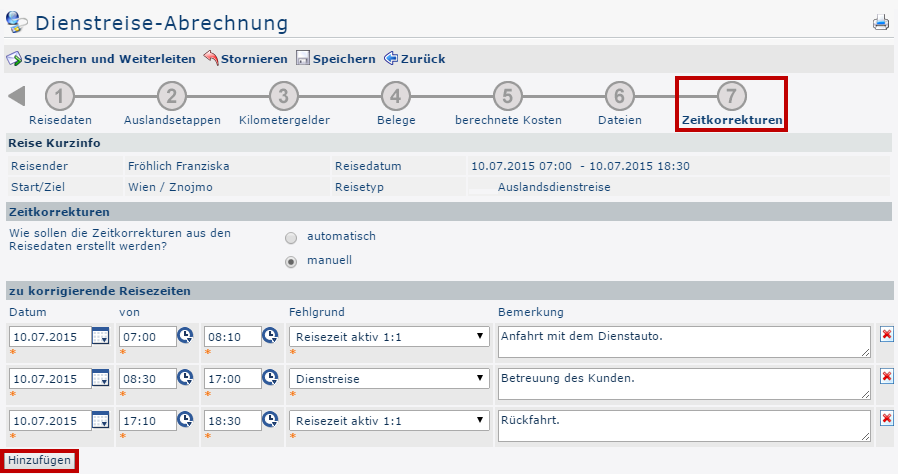Open clock picker for 07:00 start time

pos(185,337)
